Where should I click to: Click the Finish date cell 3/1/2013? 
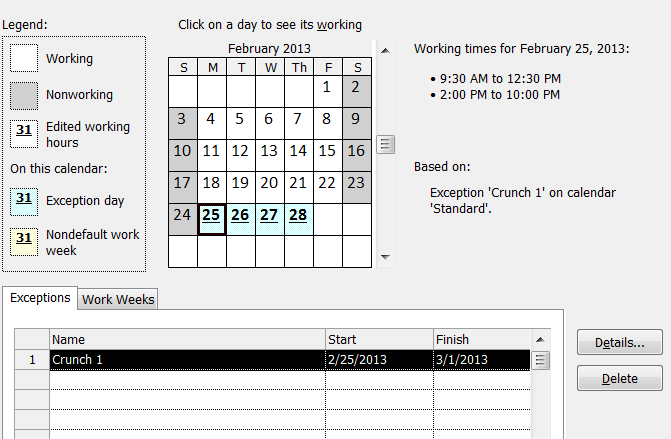pos(480,360)
